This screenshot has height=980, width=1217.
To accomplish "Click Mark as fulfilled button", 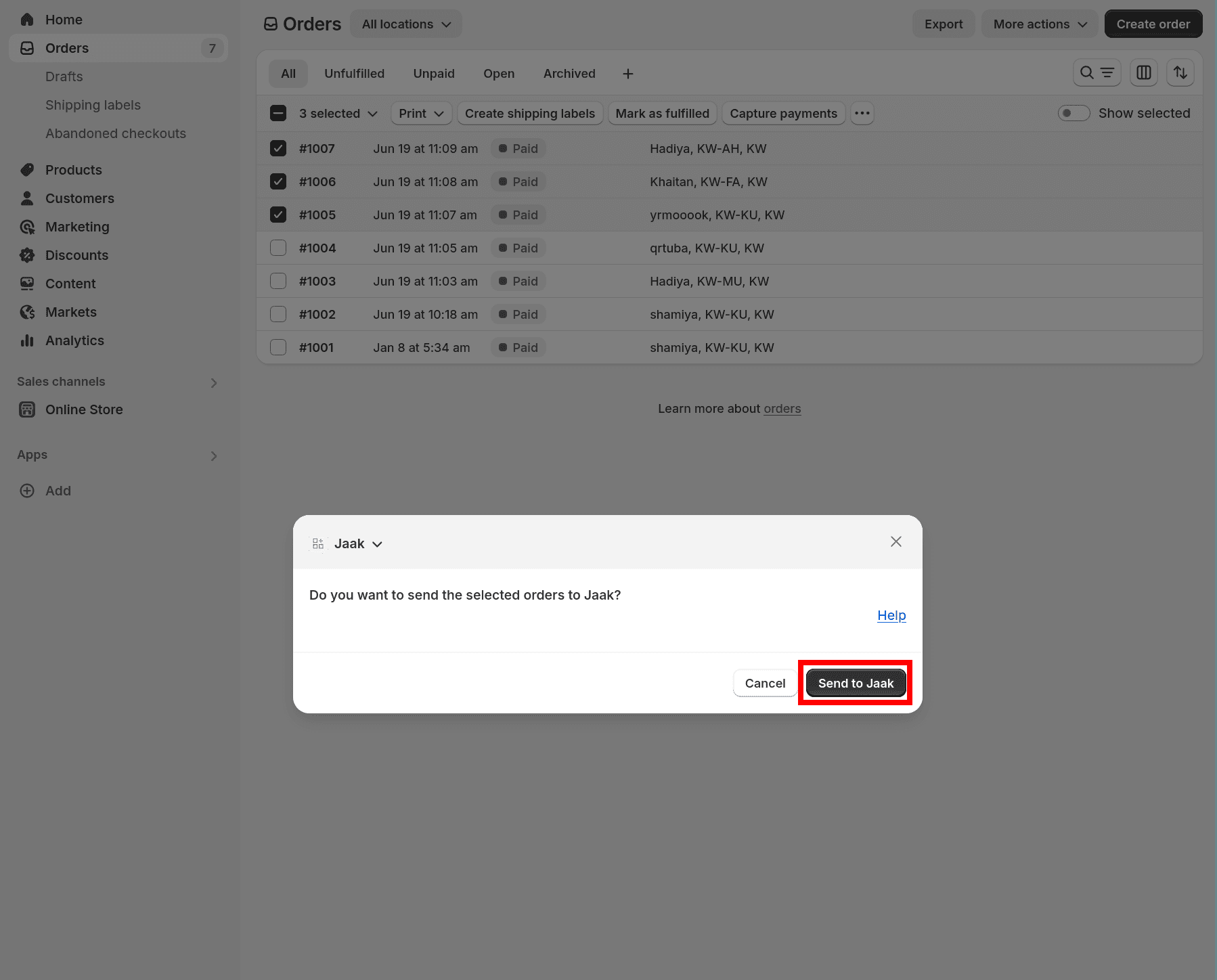I will tap(662, 113).
